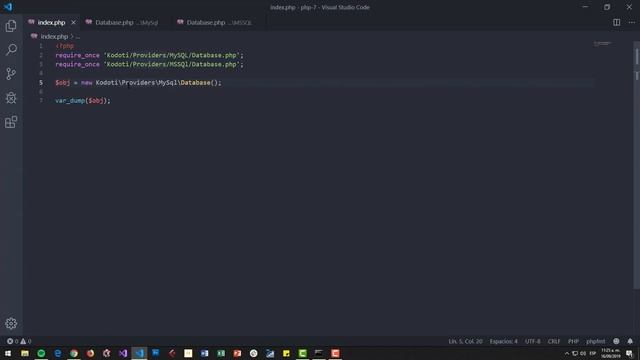Open Visual Studio from the taskbar
Image resolution: width=640 pixels, height=360 pixels.
coord(123,353)
